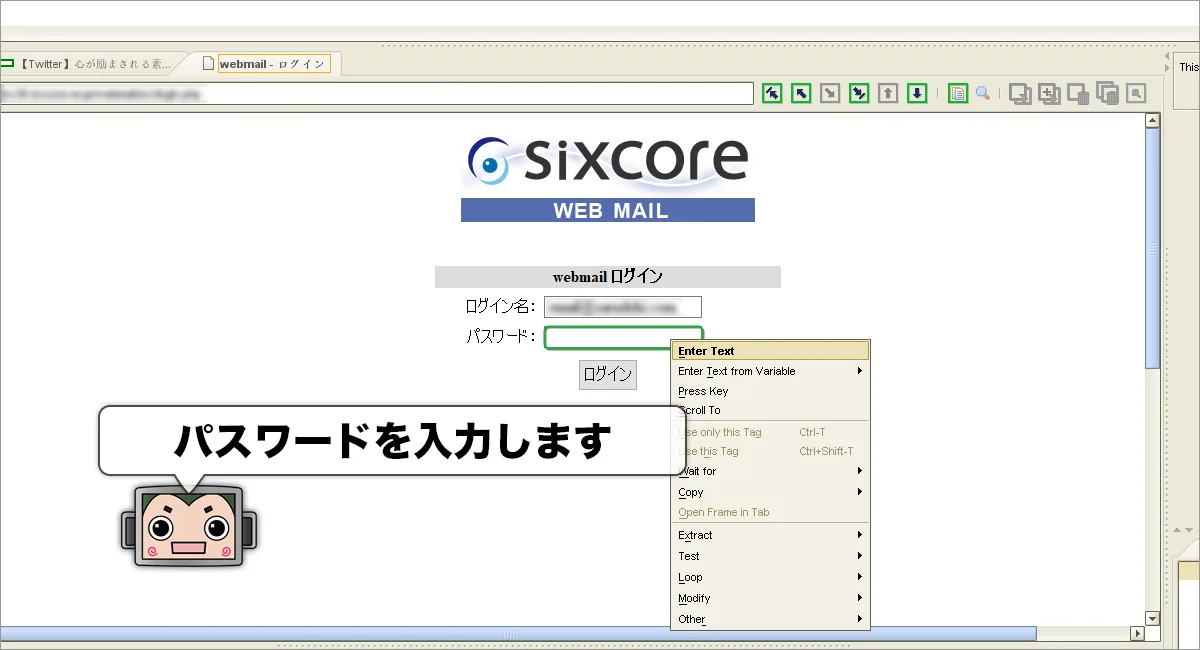Expand the Loop submenu

click(x=770, y=577)
